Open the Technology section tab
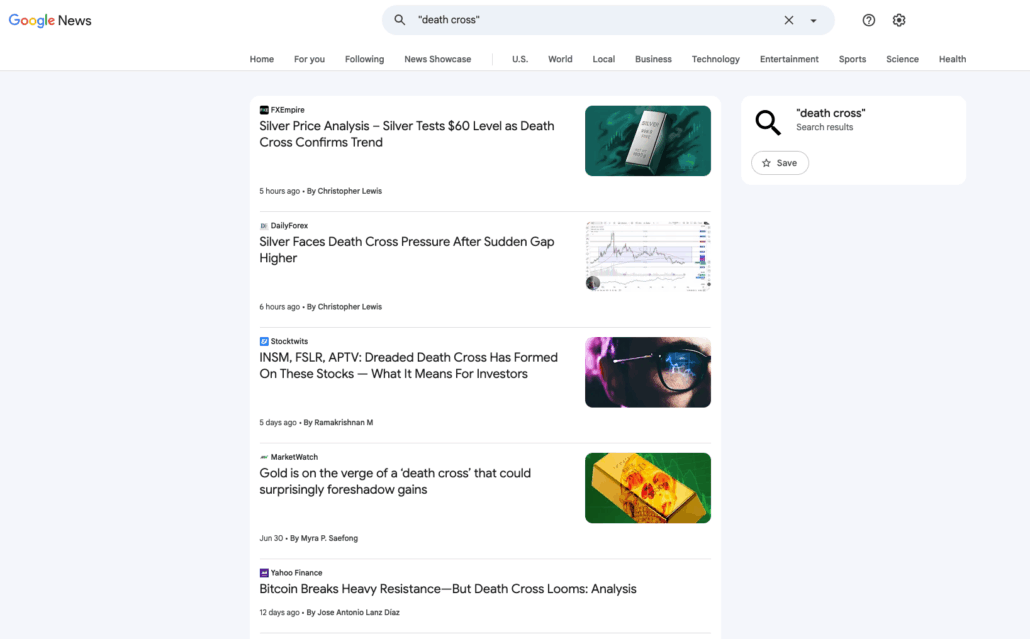 (715, 59)
